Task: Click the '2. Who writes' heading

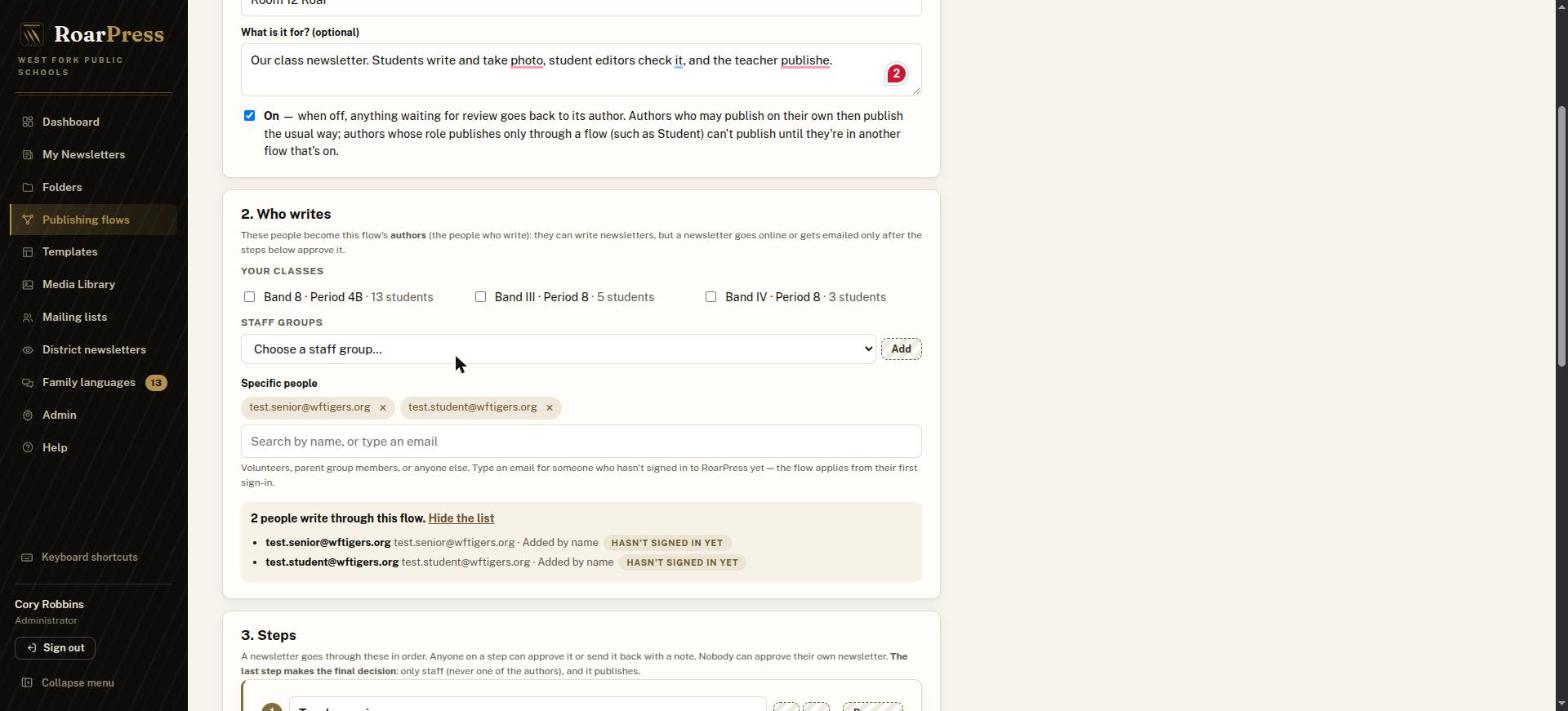Action: pos(286,214)
